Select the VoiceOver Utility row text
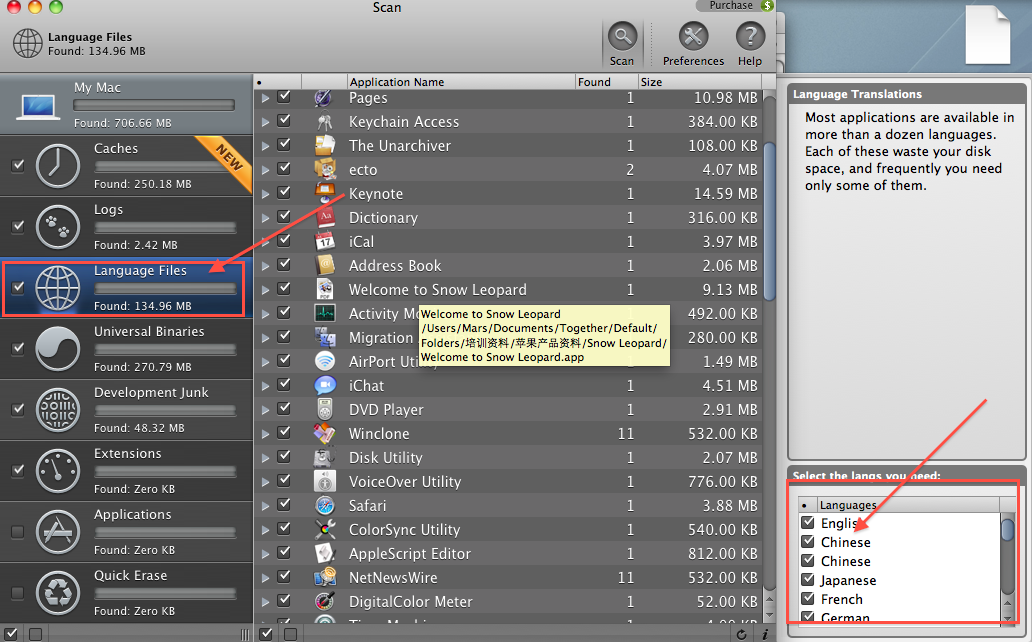 pyautogui.click(x=405, y=481)
